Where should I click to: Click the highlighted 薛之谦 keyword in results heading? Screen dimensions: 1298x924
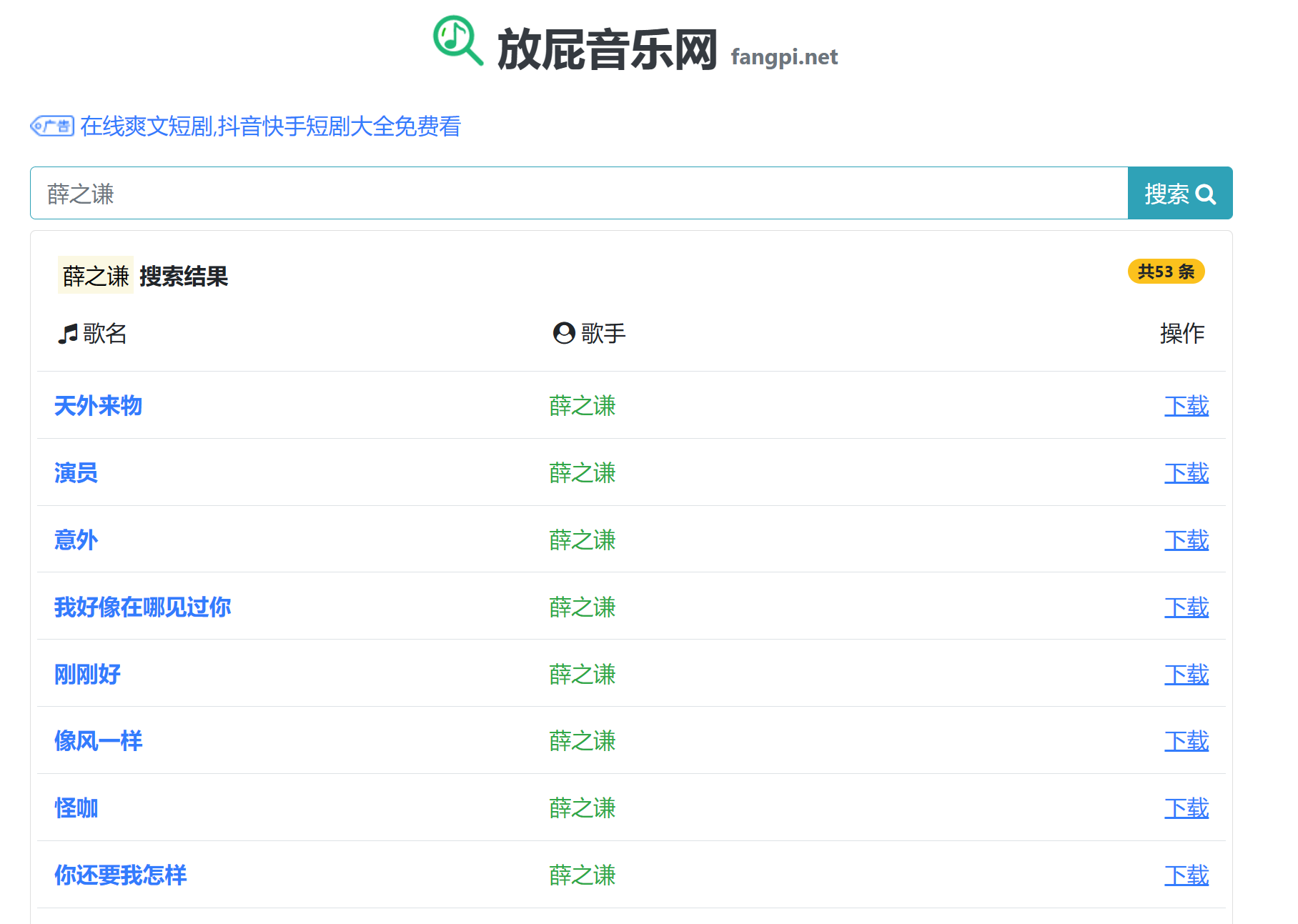pos(96,276)
